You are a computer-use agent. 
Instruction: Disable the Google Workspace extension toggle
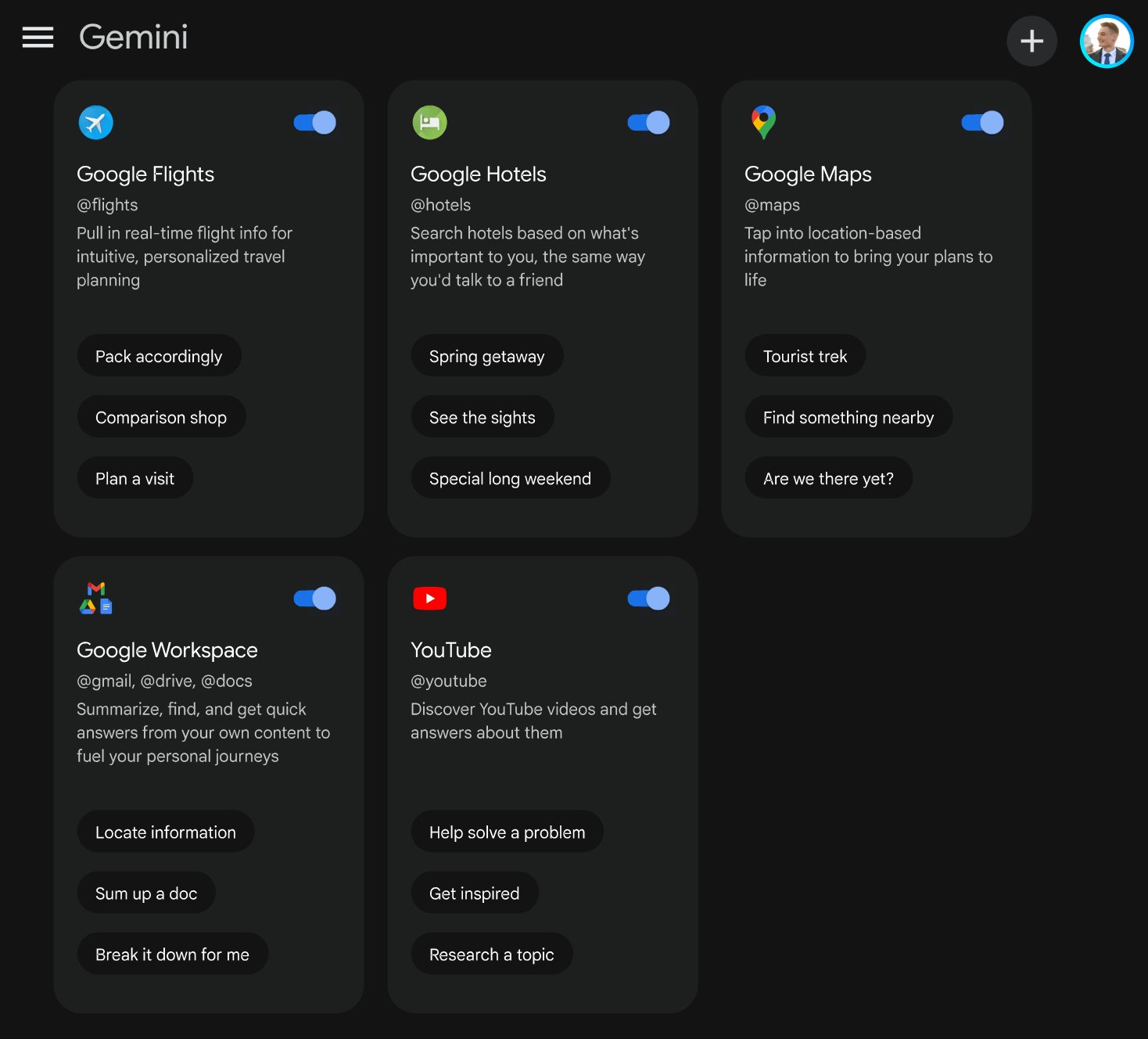pyautogui.click(x=315, y=599)
